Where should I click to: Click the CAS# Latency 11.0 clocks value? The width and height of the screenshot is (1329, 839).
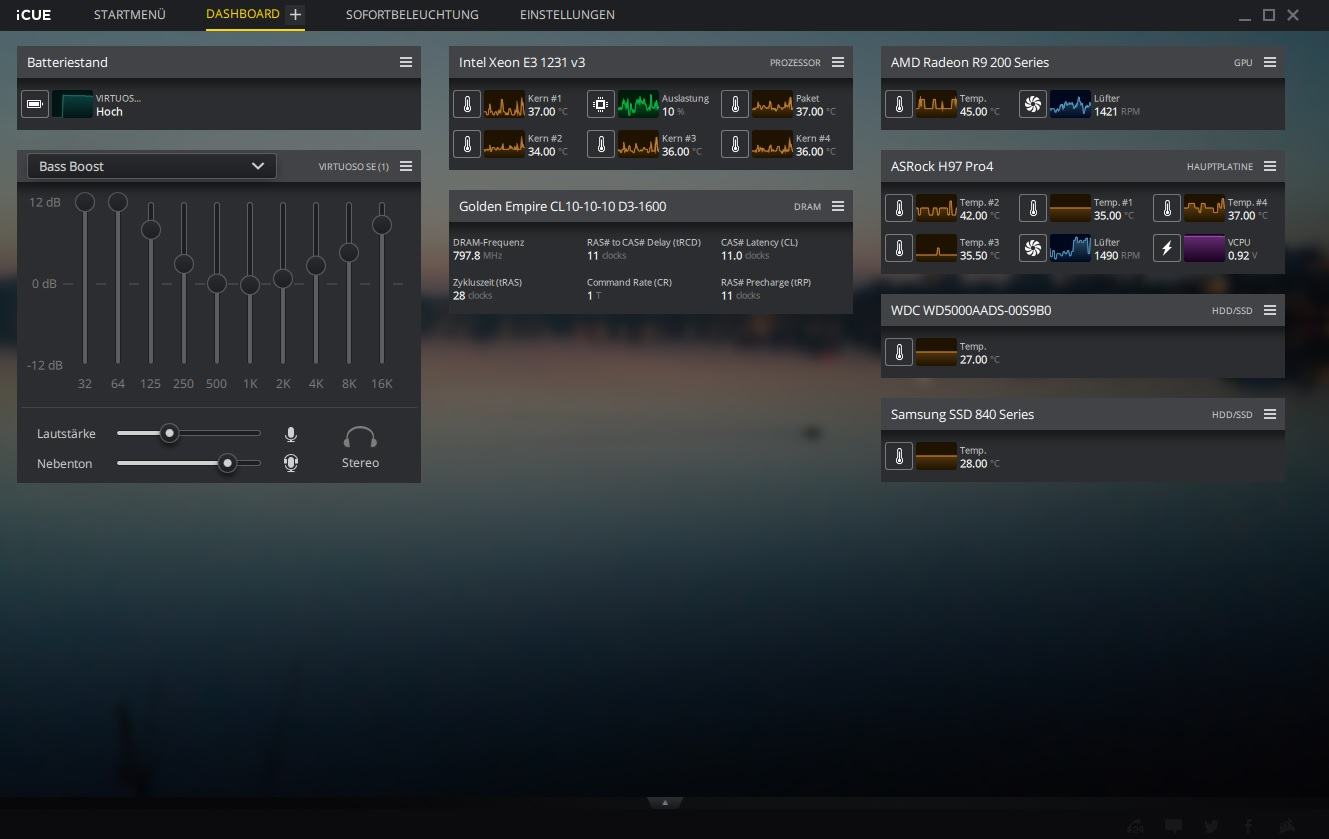[745, 256]
